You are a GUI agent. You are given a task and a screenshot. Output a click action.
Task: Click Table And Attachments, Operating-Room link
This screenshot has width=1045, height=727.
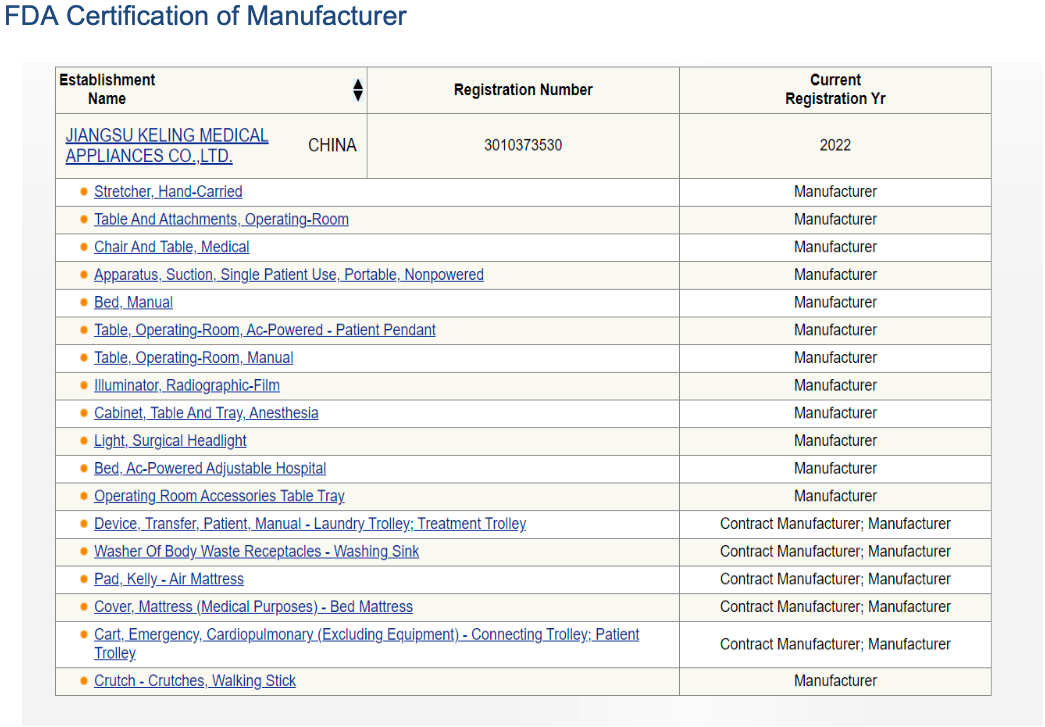coord(221,220)
